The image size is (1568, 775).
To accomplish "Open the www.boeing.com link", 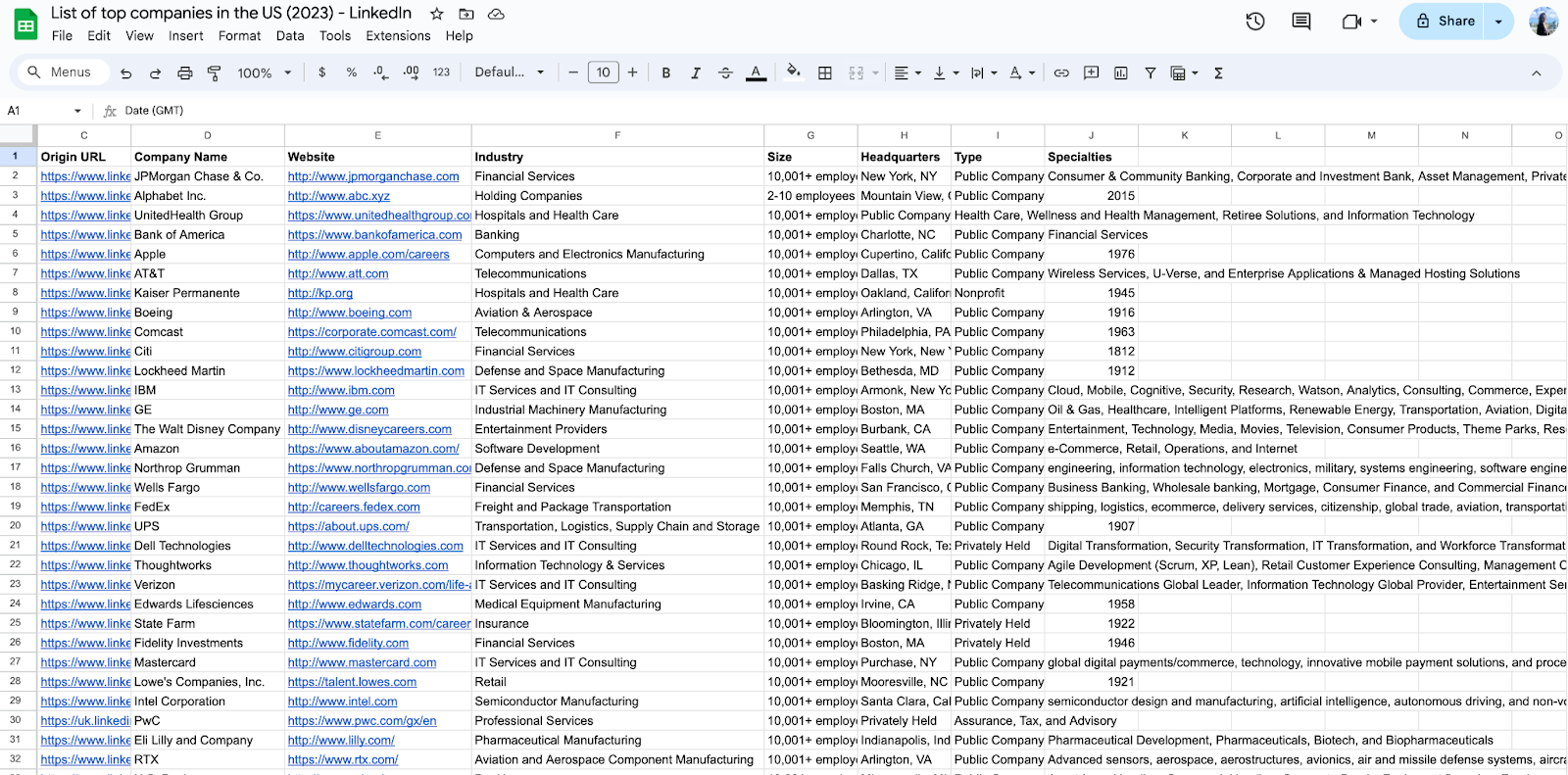I will [350, 313].
